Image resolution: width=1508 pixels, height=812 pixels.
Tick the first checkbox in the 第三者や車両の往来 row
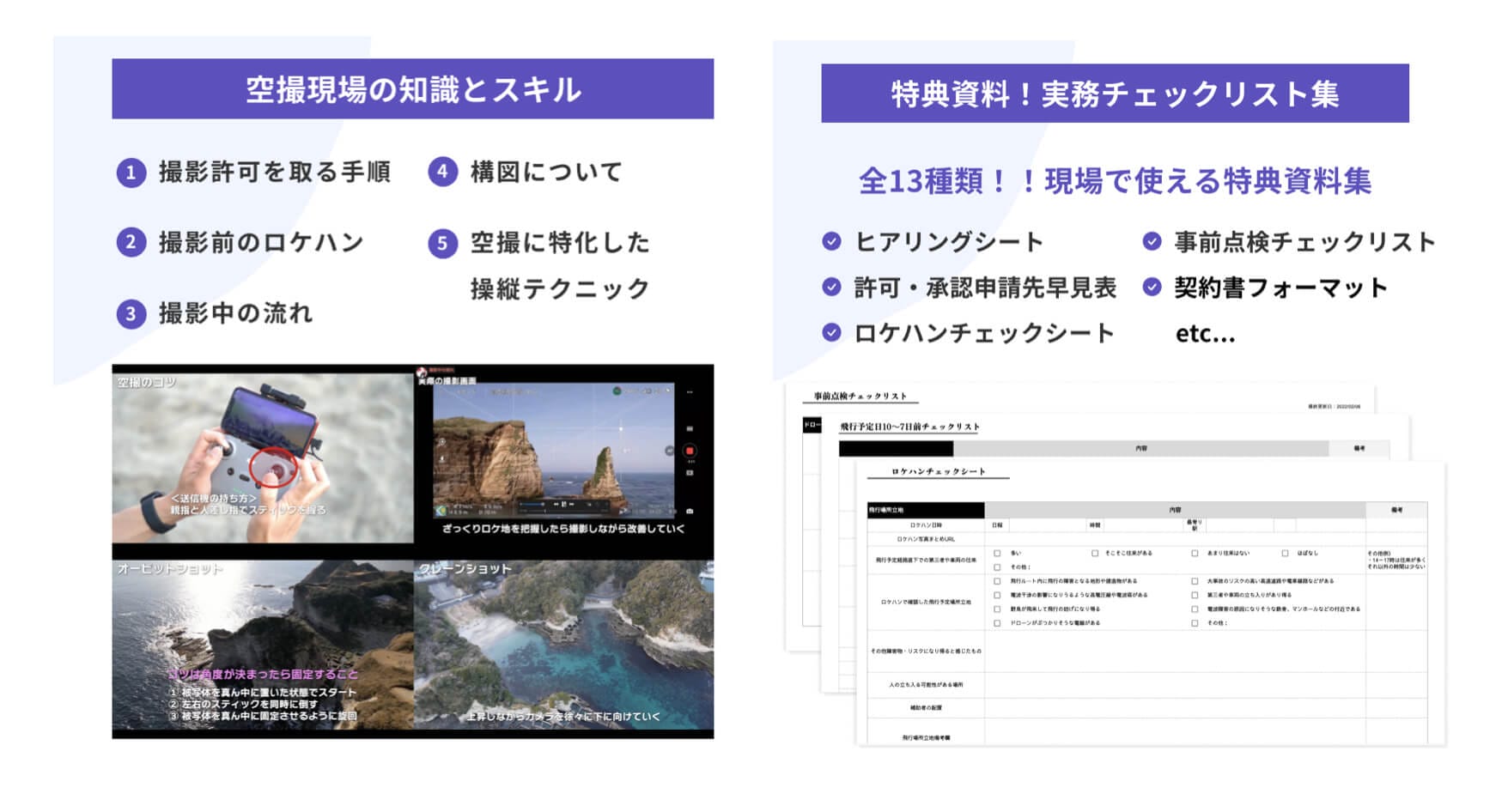[x=997, y=554]
